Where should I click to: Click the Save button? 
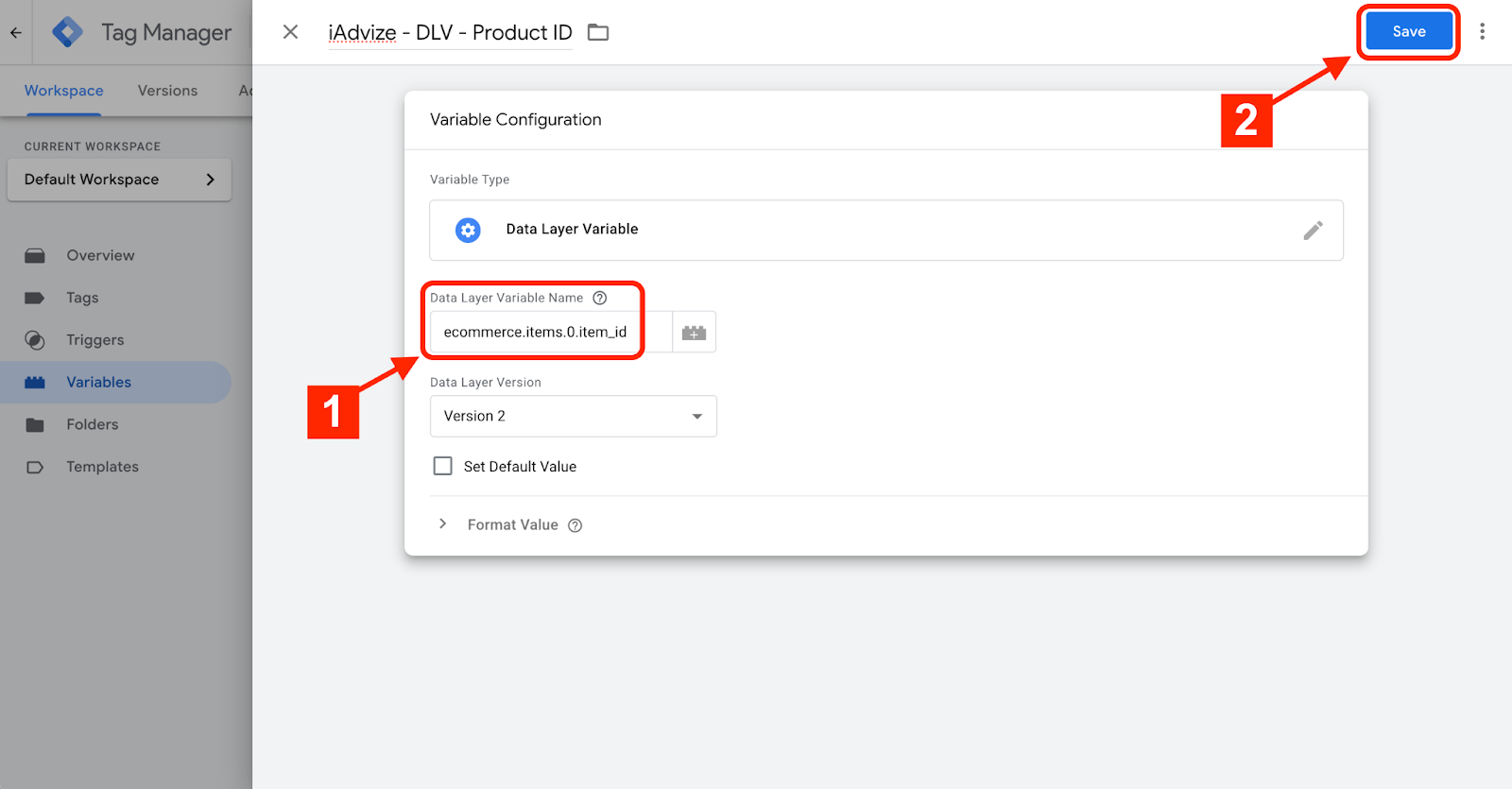pyautogui.click(x=1408, y=32)
